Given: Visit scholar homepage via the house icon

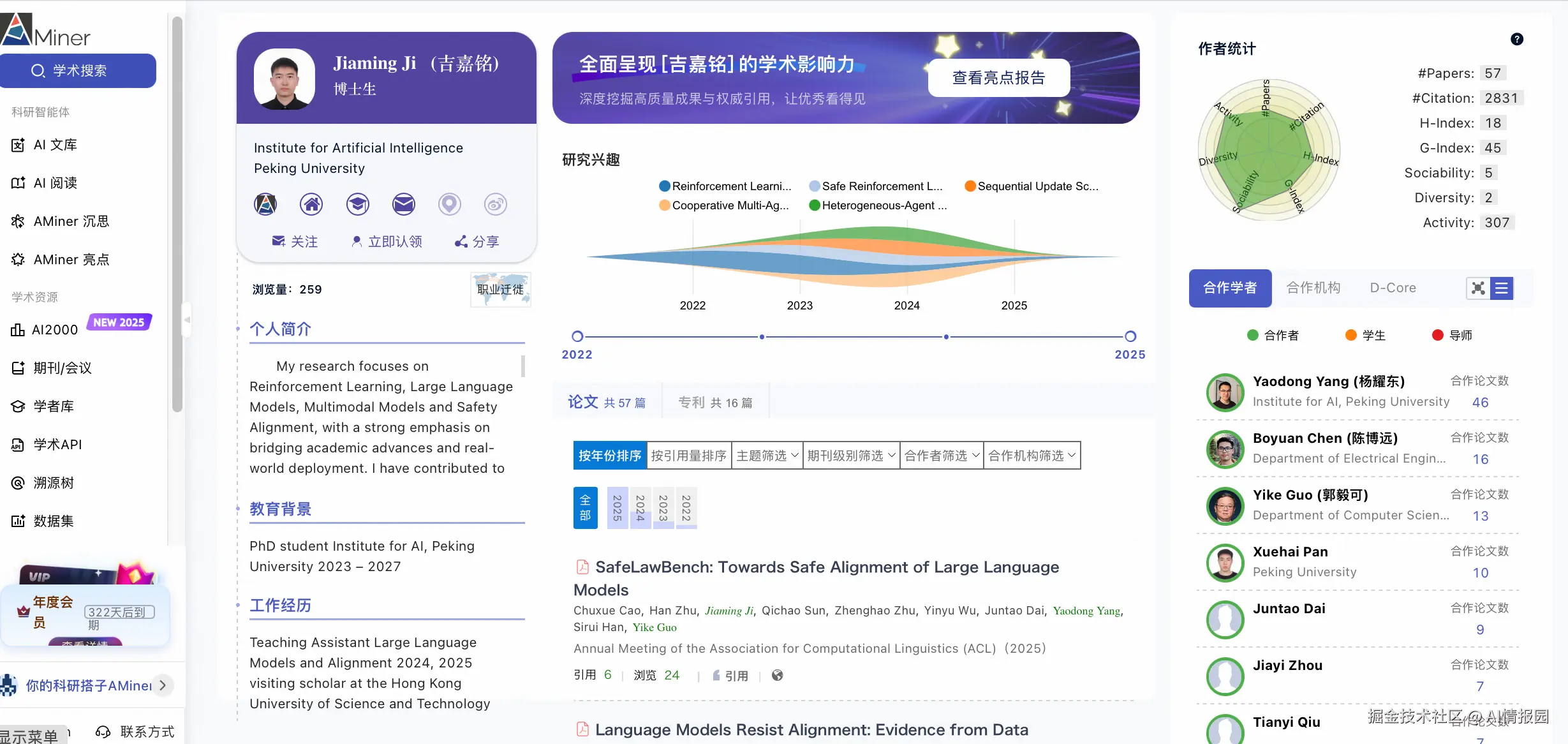Looking at the screenshot, I should point(311,204).
